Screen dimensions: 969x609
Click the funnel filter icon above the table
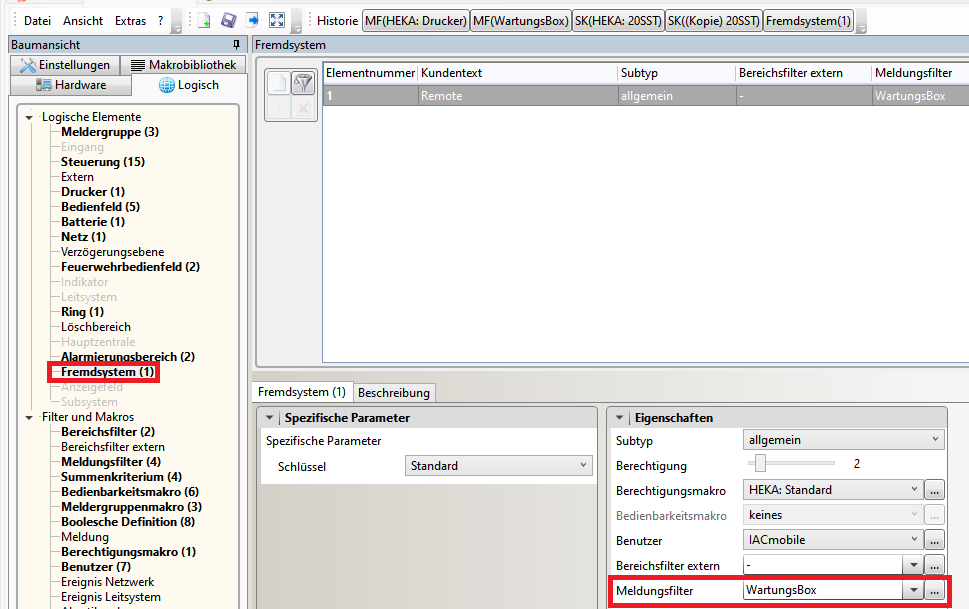[x=303, y=83]
